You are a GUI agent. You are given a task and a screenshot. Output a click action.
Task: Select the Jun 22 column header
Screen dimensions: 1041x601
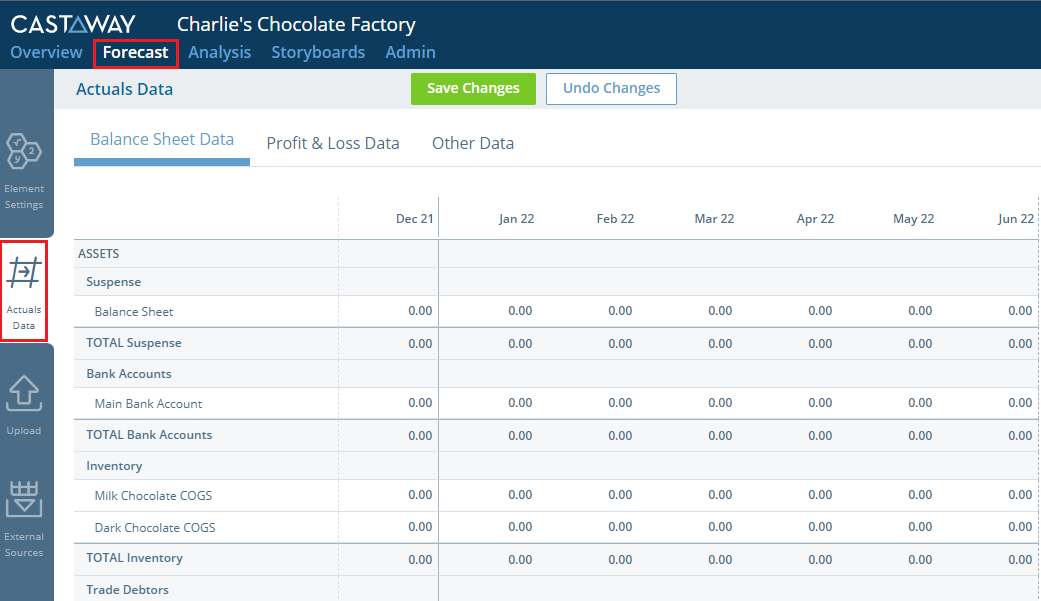[x=1016, y=218]
